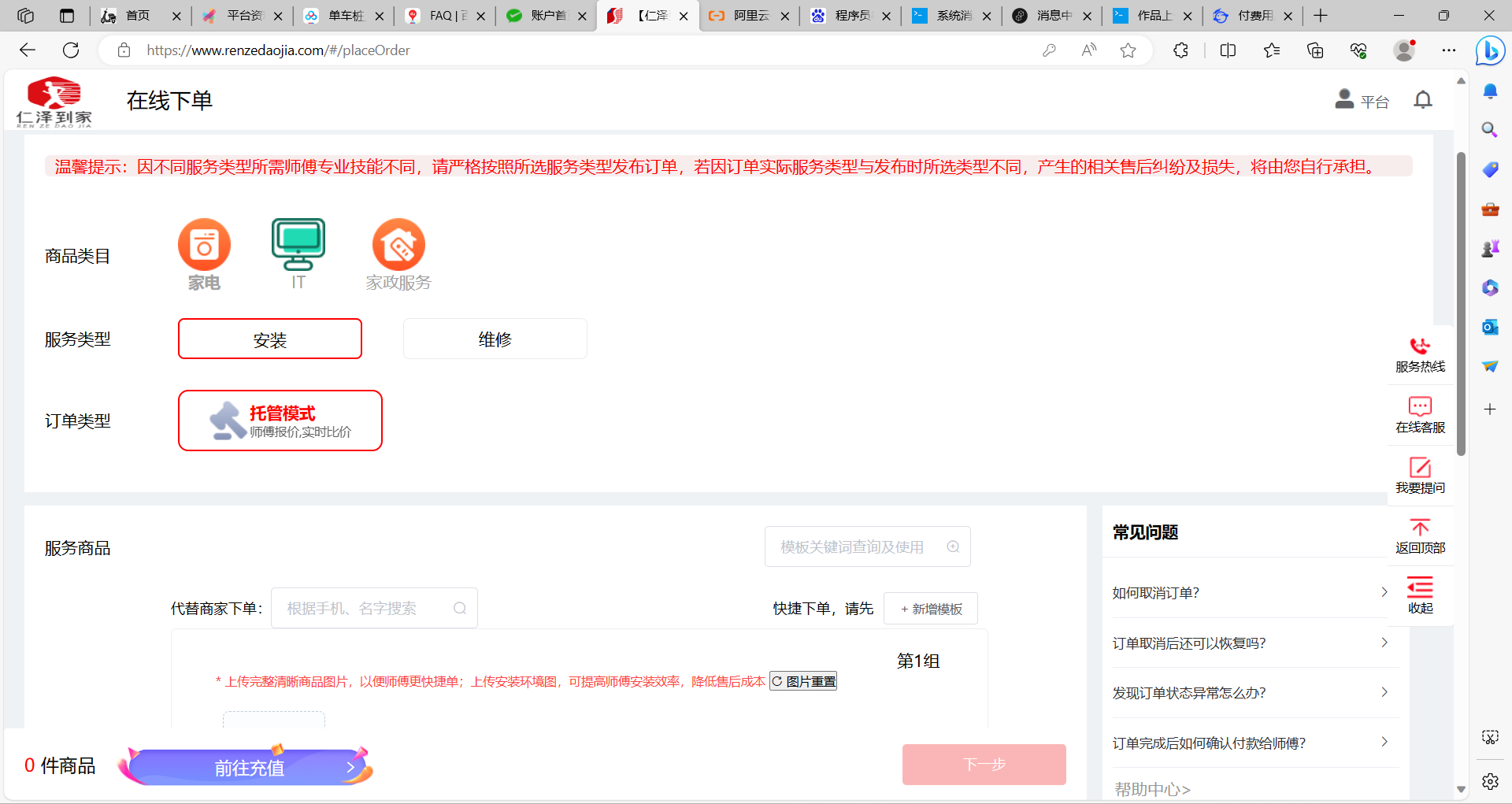Switch to the 账户首 browser tab
The height and width of the screenshot is (804, 1512).
pyautogui.click(x=547, y=16)
